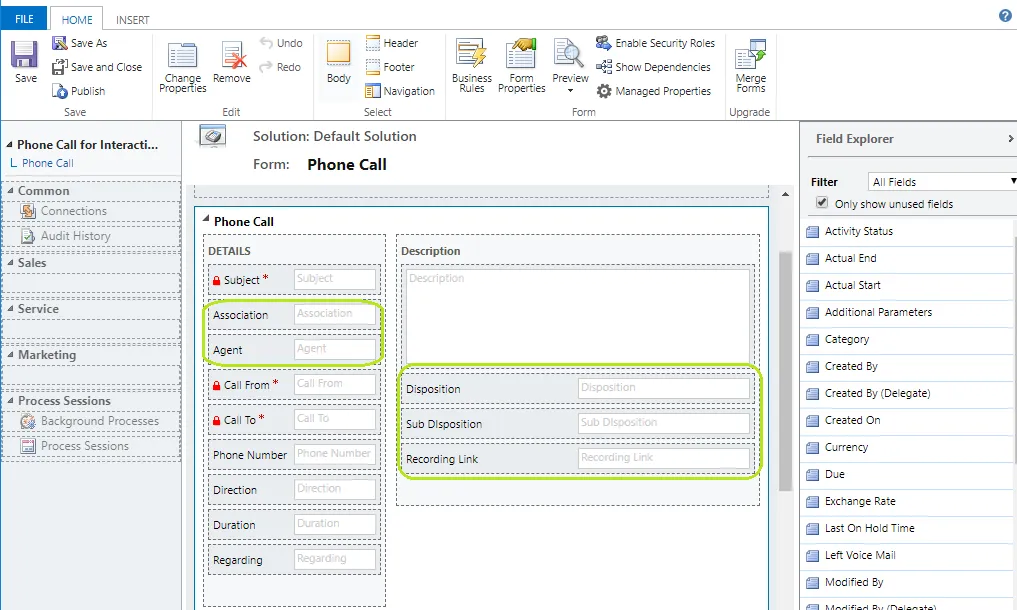Select the Exchange Rate field
The height and width of the screenshot is (610, 1017).
(x=908, y=502)
